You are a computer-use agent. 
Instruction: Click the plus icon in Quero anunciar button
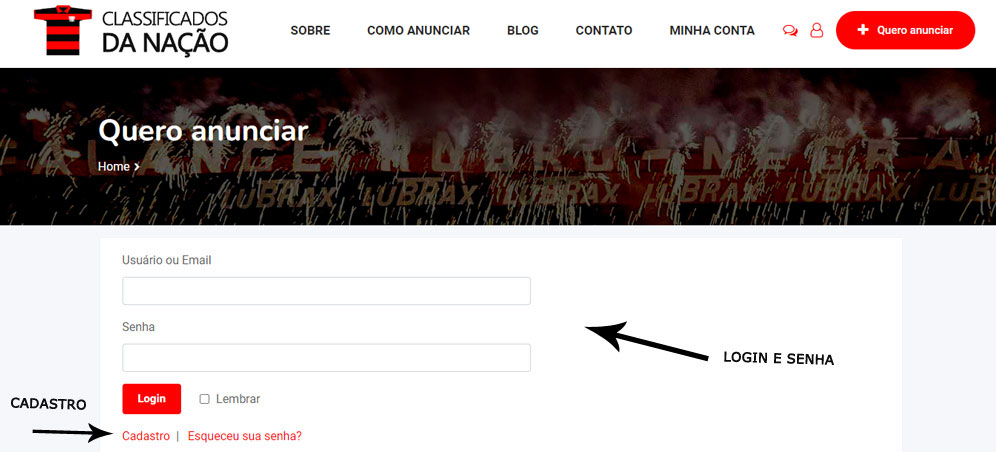[x=863, y=30]
